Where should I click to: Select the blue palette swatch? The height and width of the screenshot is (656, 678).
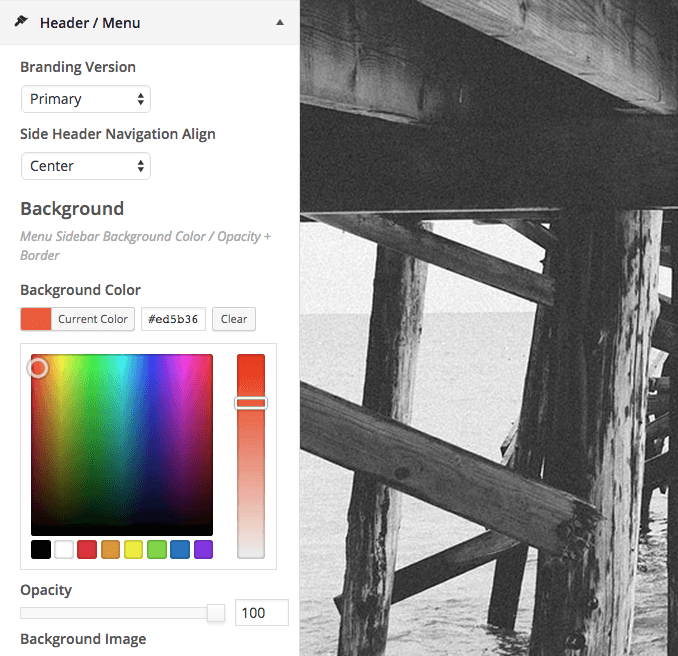180,550
